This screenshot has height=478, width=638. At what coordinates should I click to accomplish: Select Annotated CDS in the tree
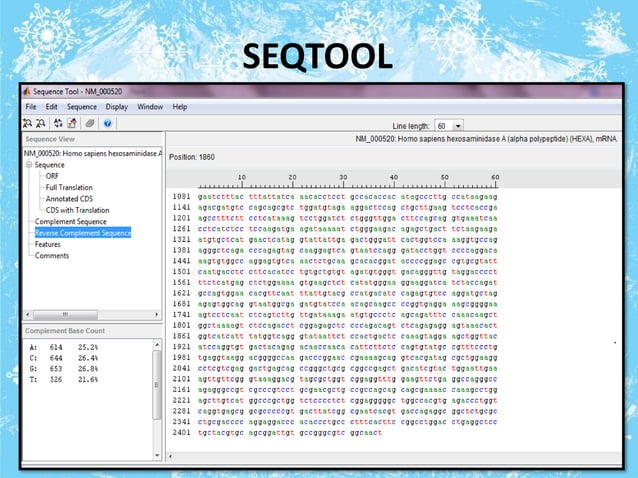click(x=69, y=199)
